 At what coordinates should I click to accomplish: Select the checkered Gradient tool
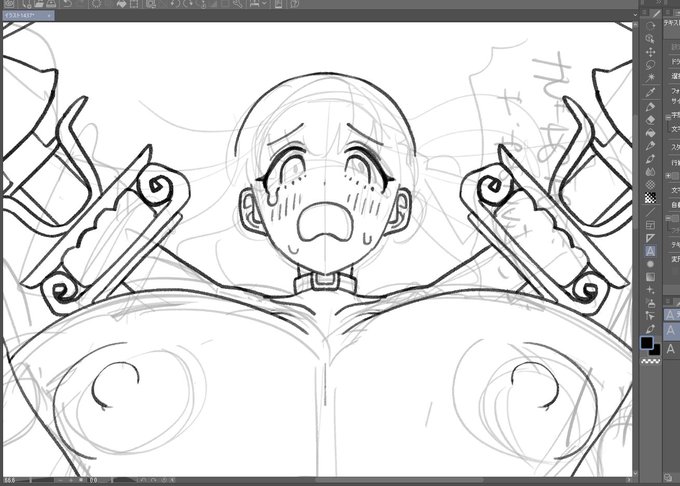coord(650,198)
